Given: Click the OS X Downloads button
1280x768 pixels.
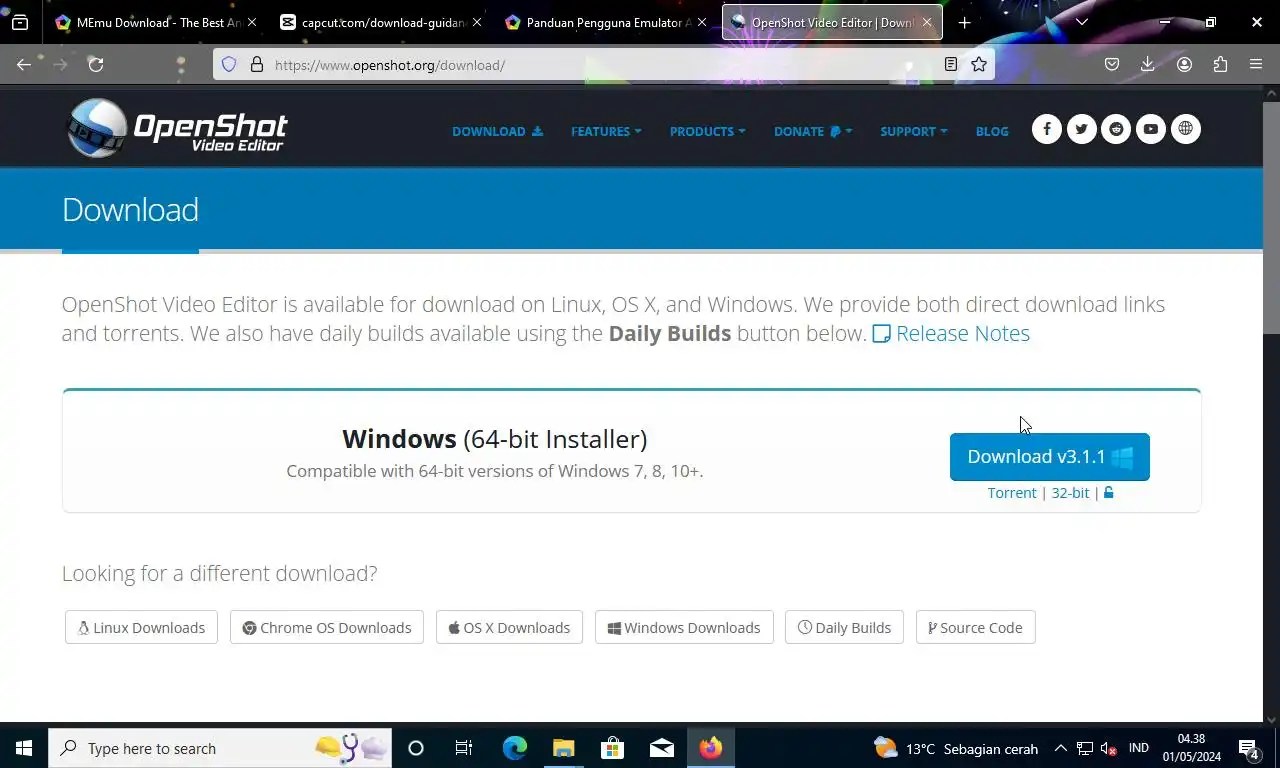Looking at the screenshot, I should click(x=509, y=627).
